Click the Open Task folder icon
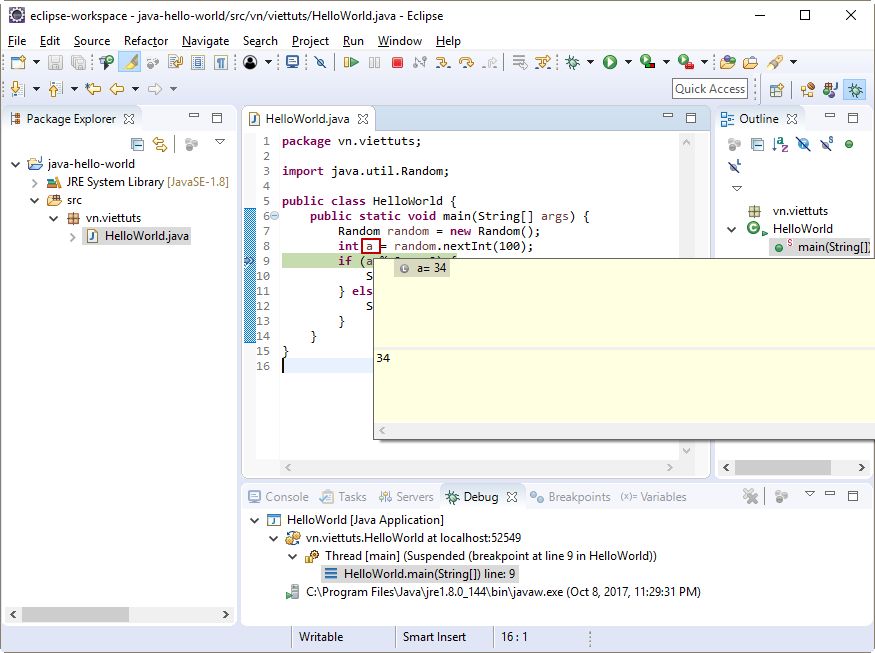 (x=750, y=62)
